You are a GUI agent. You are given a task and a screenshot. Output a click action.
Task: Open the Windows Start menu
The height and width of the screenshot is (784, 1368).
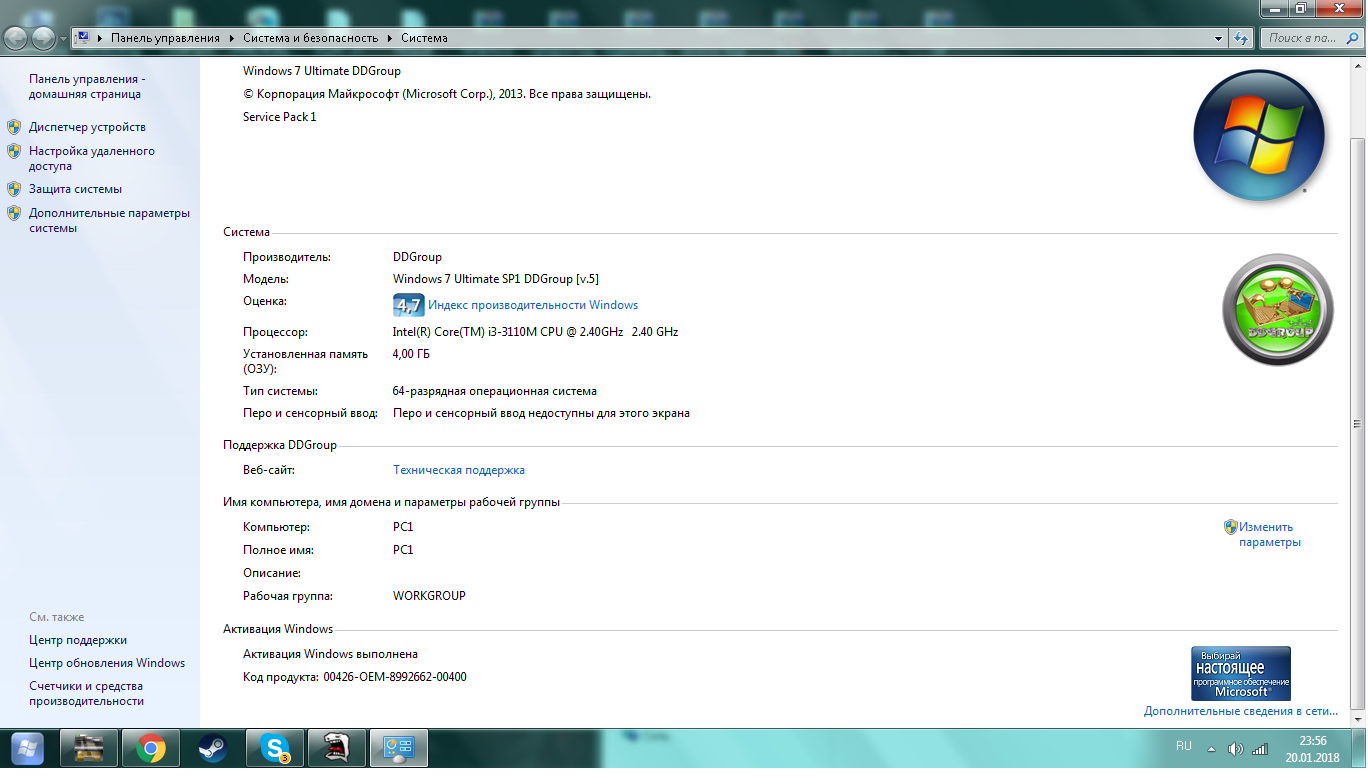27,748
